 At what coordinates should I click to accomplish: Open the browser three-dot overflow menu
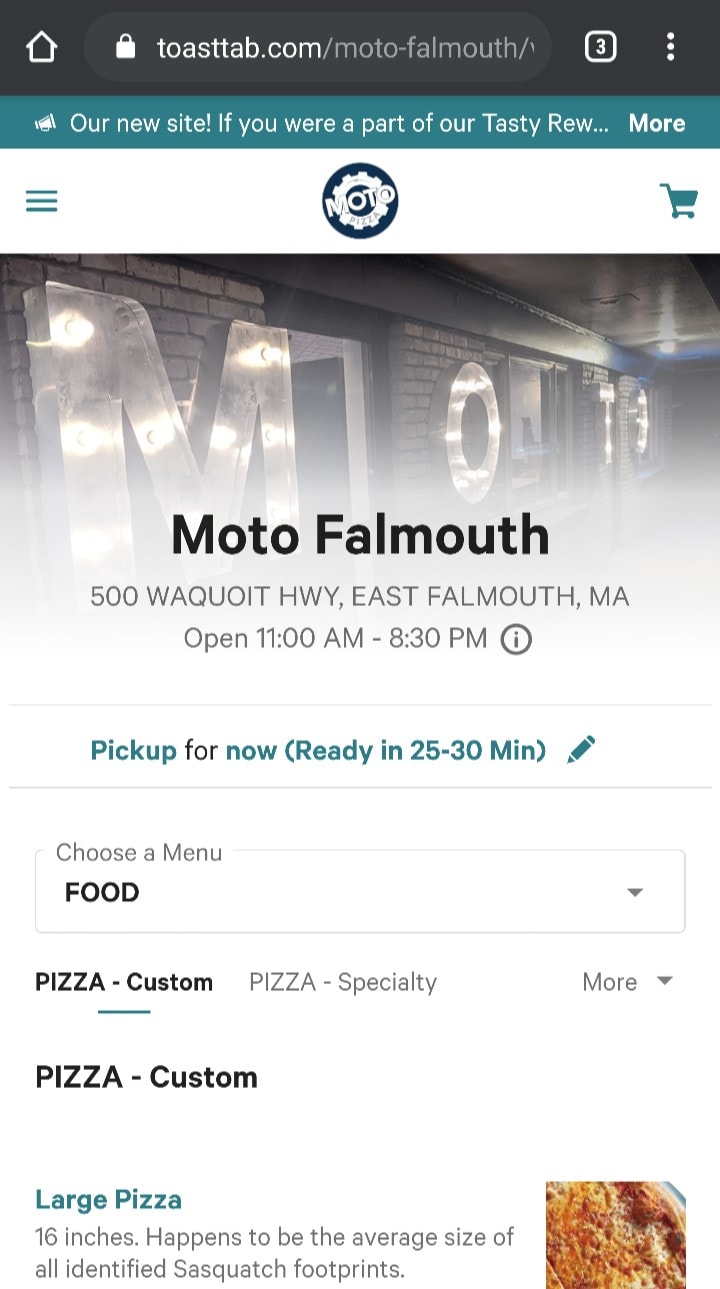point(670,47)
